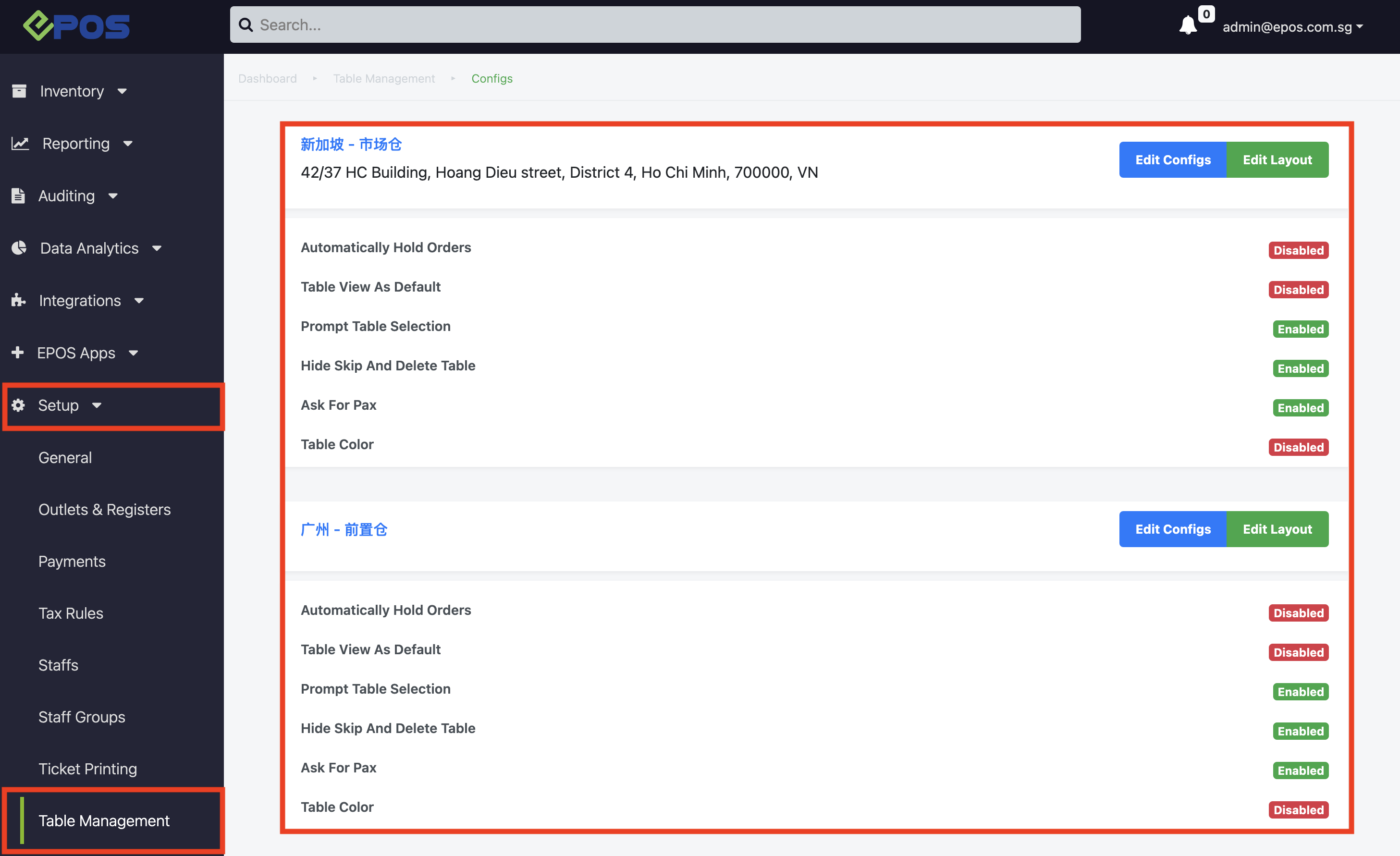Click Enabled badge for 广州 Hide Skip And Delete Table

pos(1301,731)
